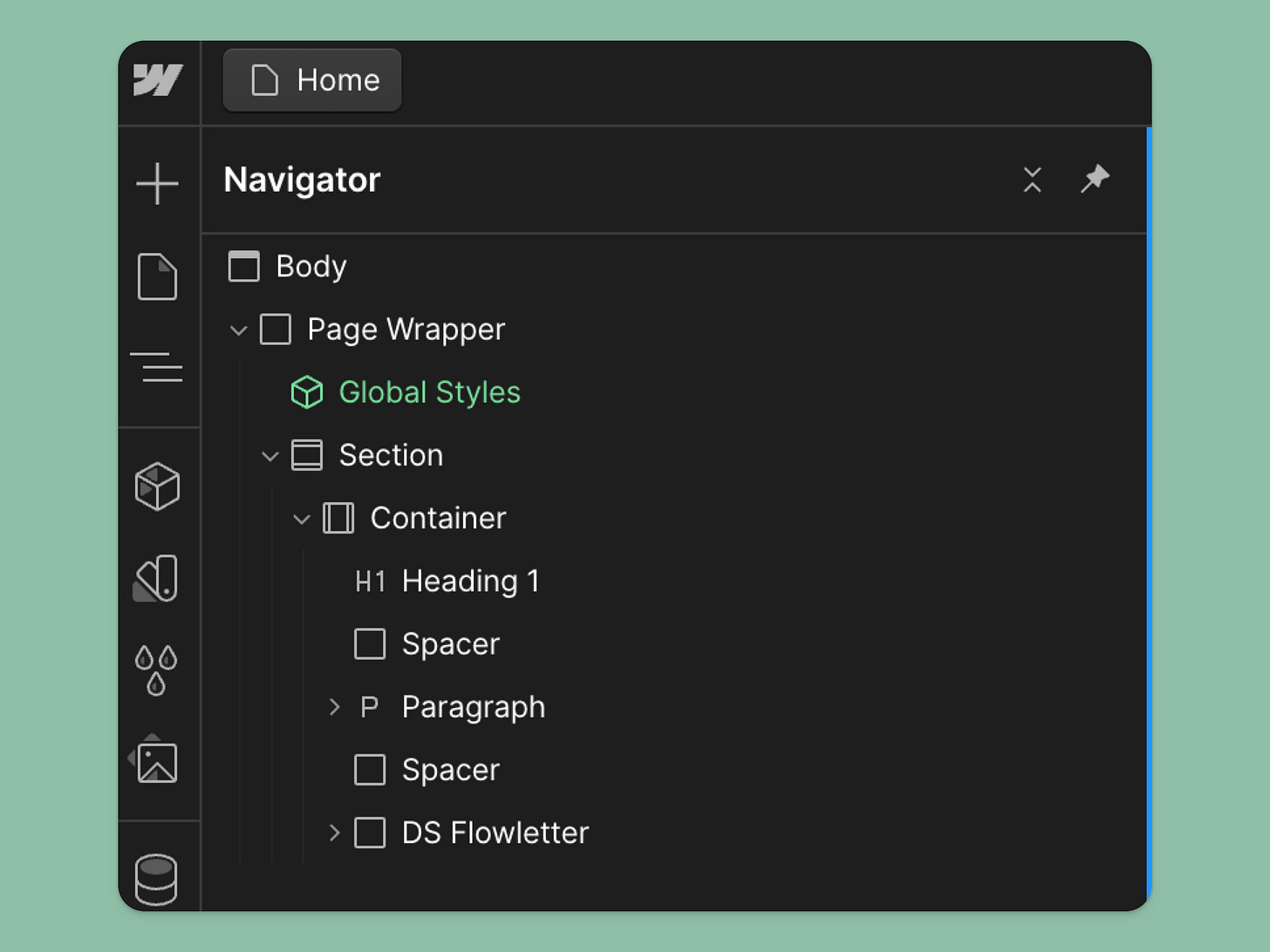The width and height of the screenshot is (1270, 952).
Task: Open the Variables droplets icon
Action: click(157, 667)
